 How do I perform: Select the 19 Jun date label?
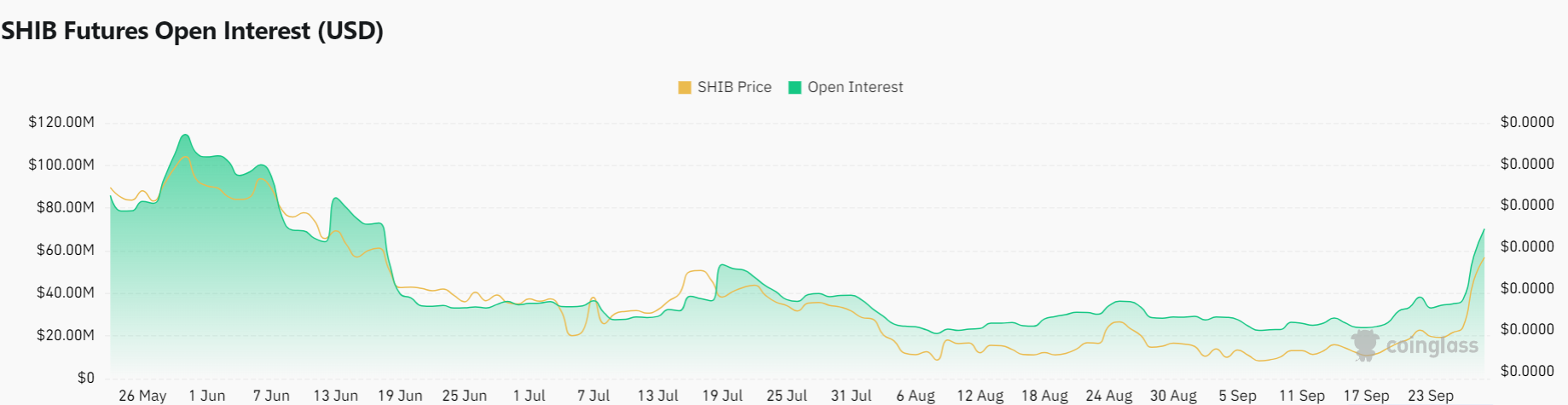point(400,396)
